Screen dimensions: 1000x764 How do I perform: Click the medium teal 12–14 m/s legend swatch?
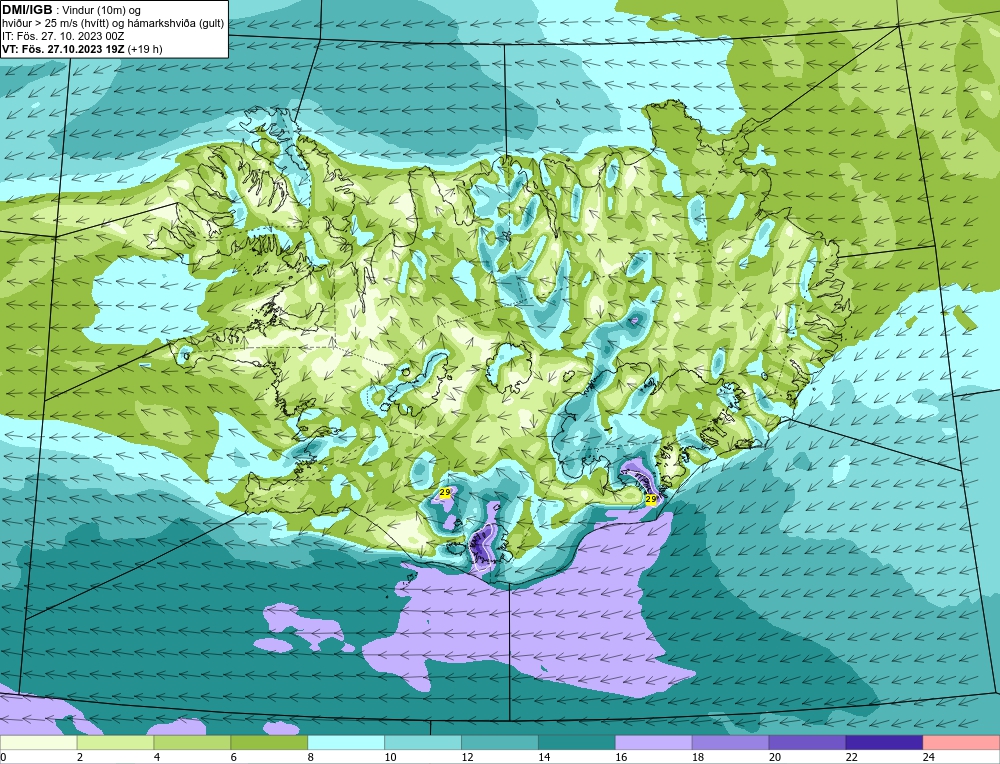tap(500, 743)
